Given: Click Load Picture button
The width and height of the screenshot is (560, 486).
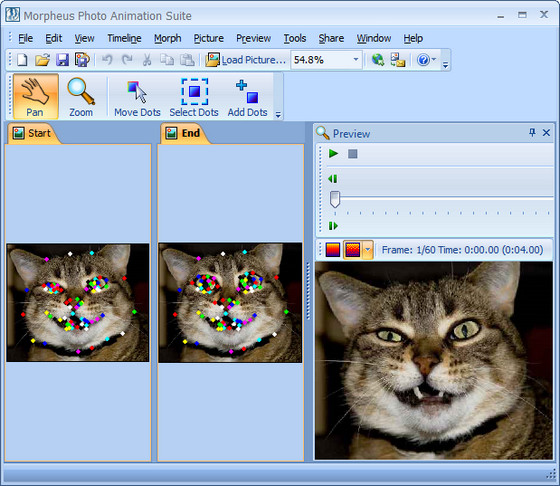Looking at the screenshot, I should (x=246, y=60).
